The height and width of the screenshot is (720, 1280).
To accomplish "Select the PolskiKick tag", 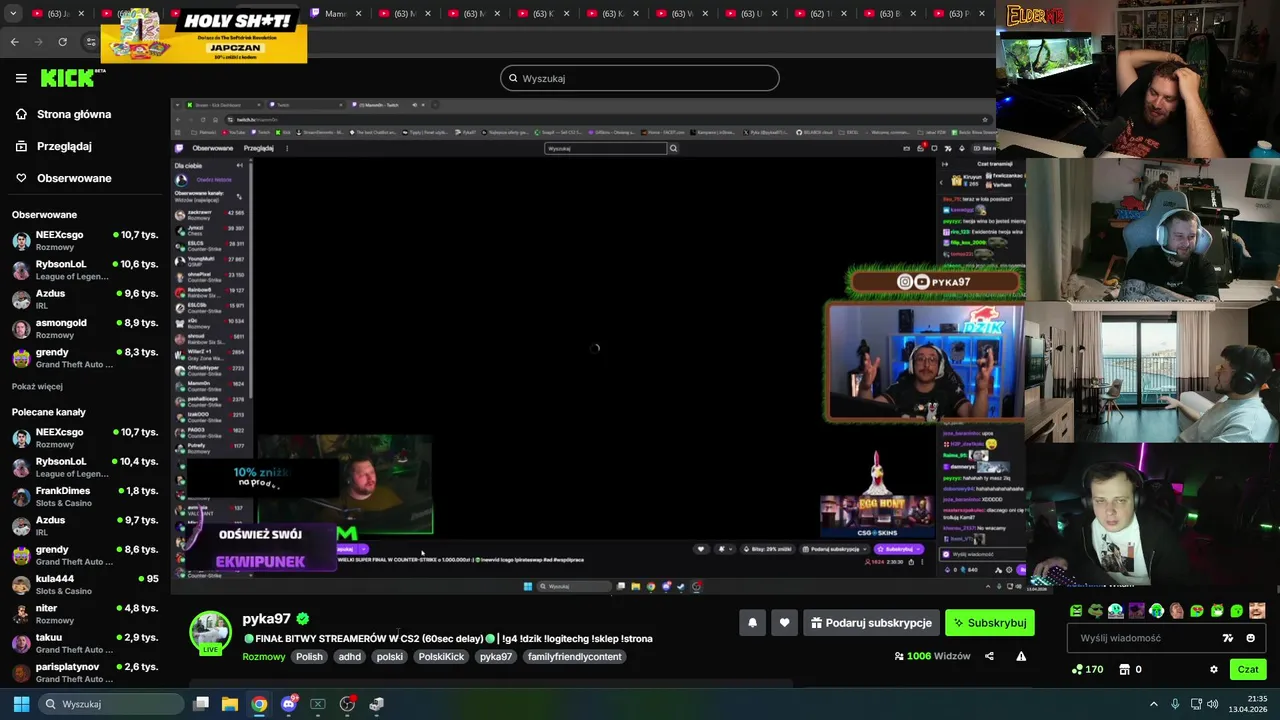I will click(441, 657).
